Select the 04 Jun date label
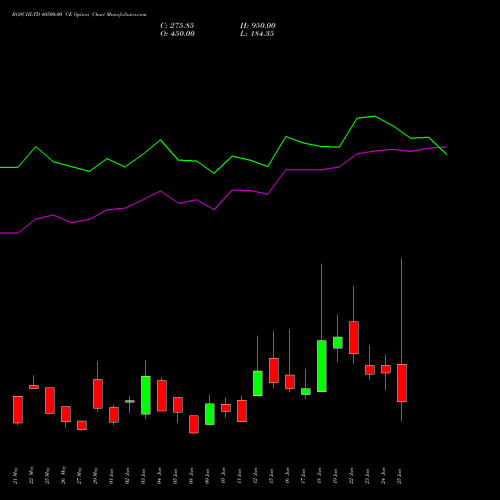 click(160, 476)
